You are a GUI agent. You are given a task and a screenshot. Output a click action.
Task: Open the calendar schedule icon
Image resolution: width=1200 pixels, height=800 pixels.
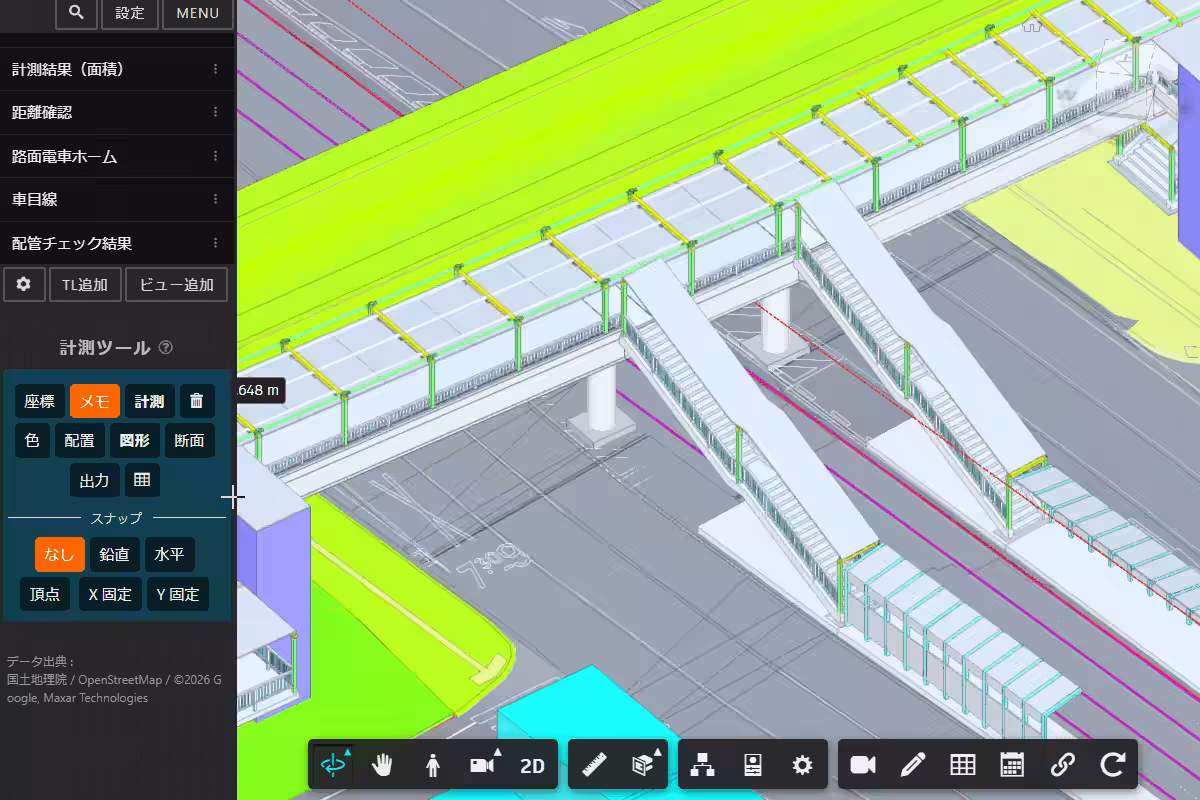pyautogui.click(x=1013, y=765)
